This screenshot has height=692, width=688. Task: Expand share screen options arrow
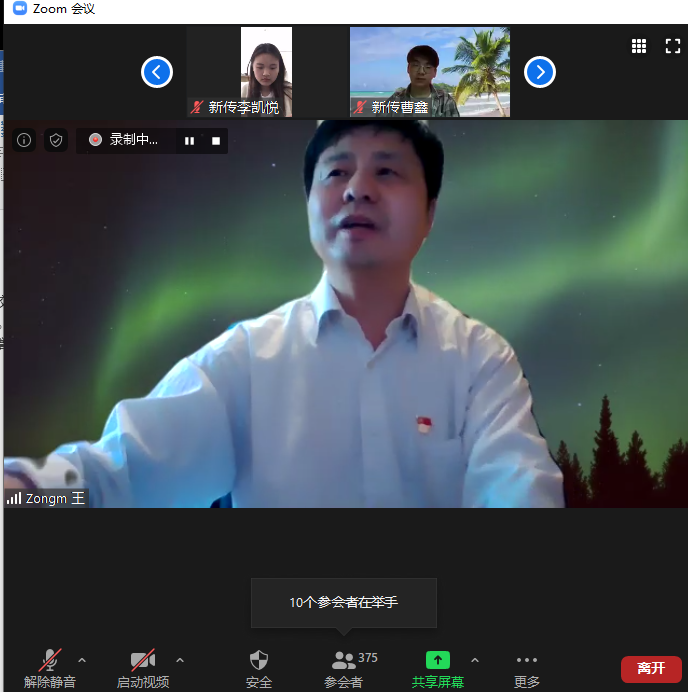[475, 660]
